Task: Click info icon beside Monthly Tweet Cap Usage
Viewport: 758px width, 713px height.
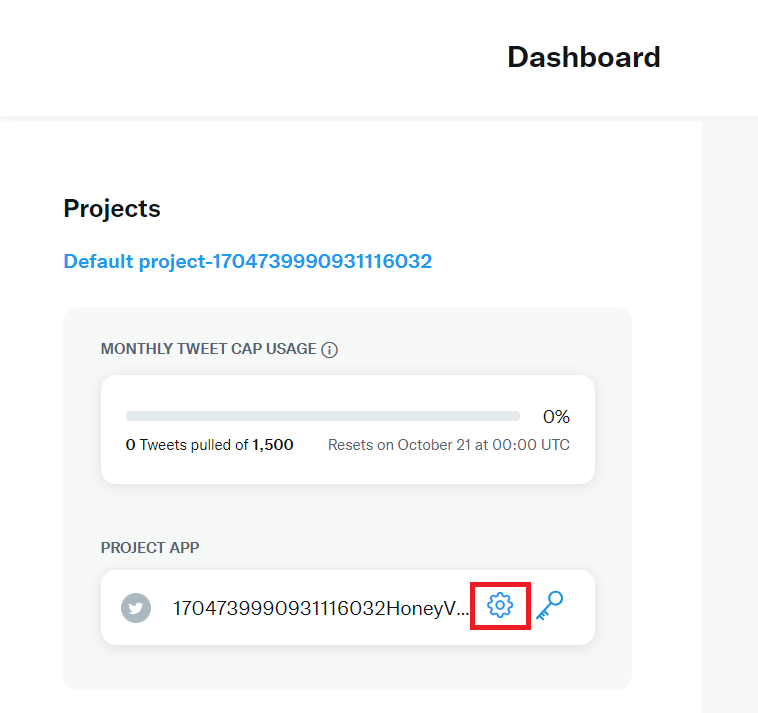Action: click(330, 350)
